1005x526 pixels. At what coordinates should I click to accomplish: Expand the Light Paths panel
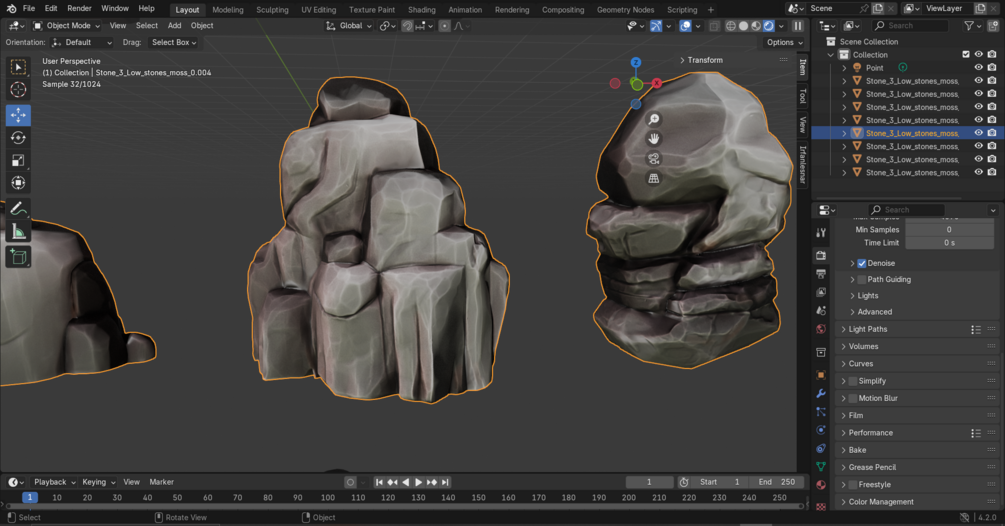(x=868, y=329)
